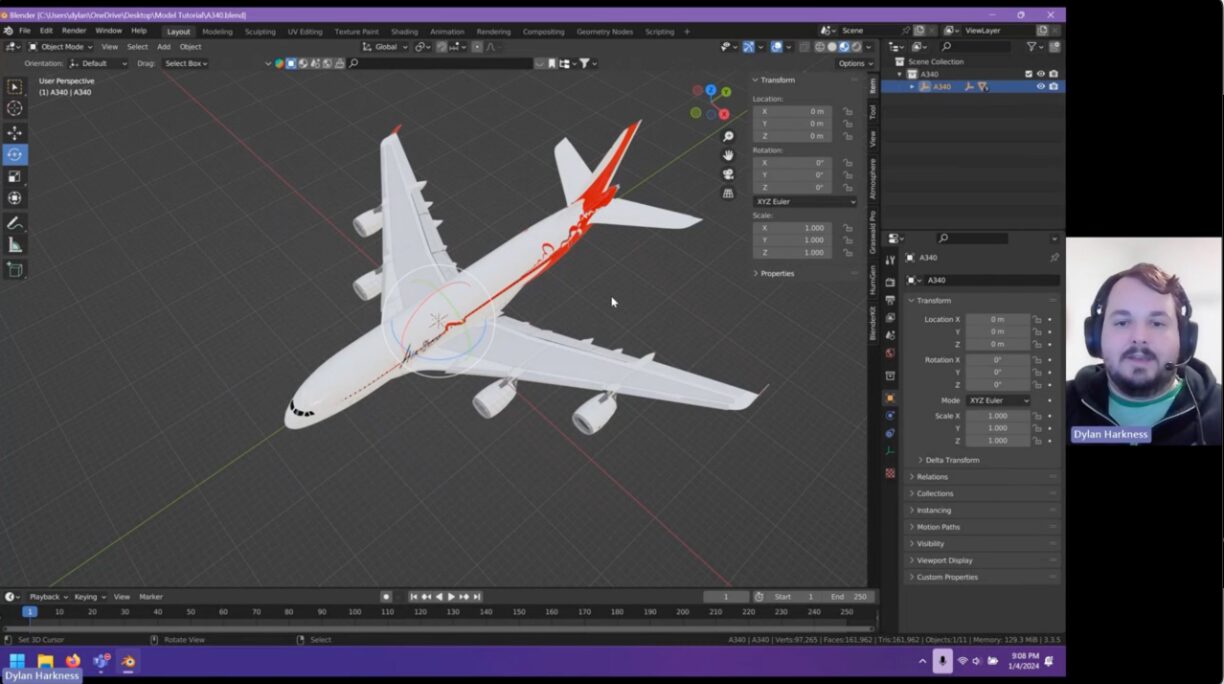Switch to the Shading workspace tab

coord(404,31)
